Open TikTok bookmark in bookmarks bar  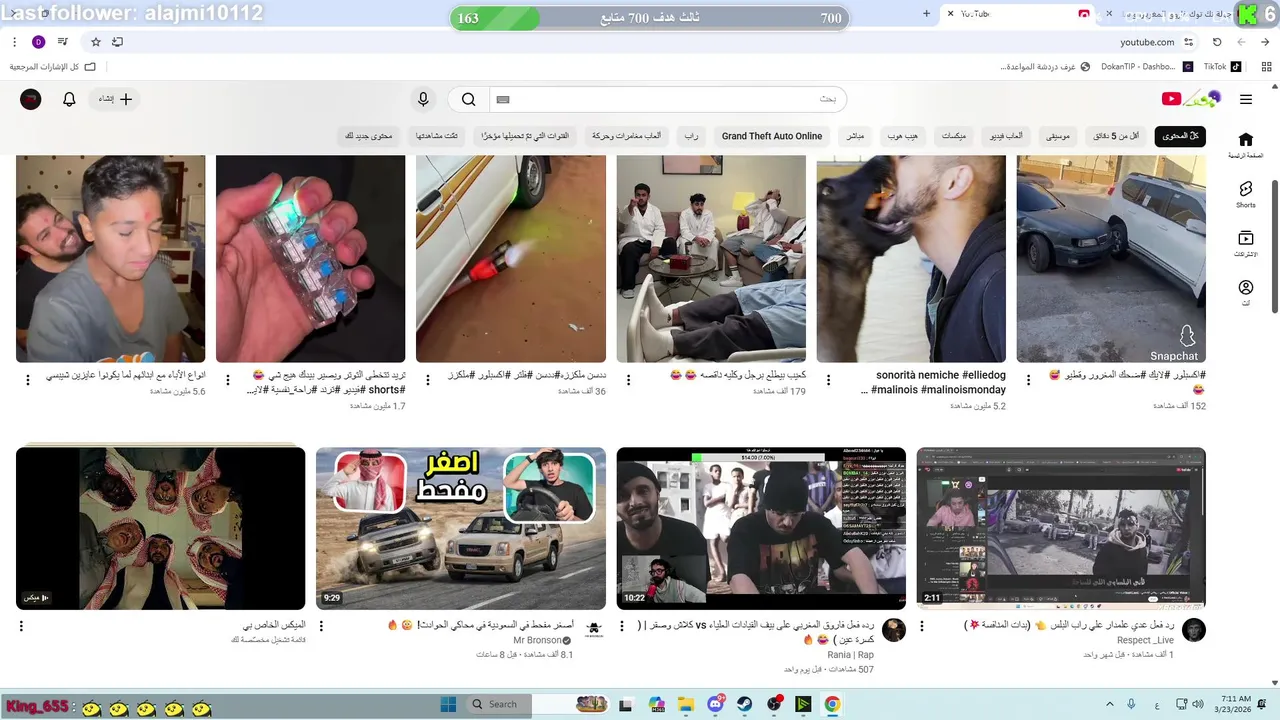(x=1222, y=67)
